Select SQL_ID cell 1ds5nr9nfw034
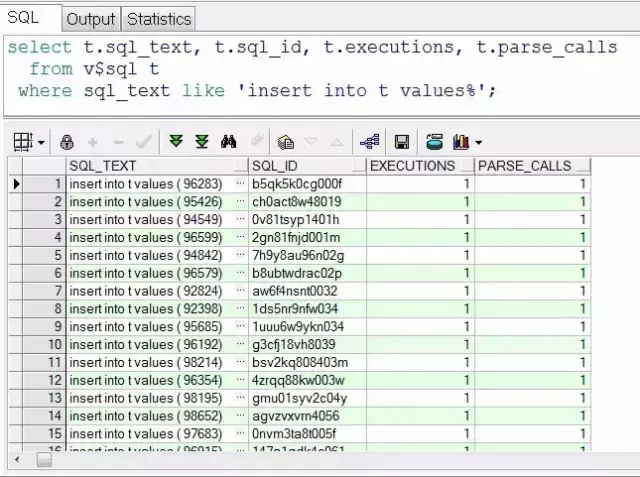Viewport: 640px width, 477px height. [x=307, y=309]
